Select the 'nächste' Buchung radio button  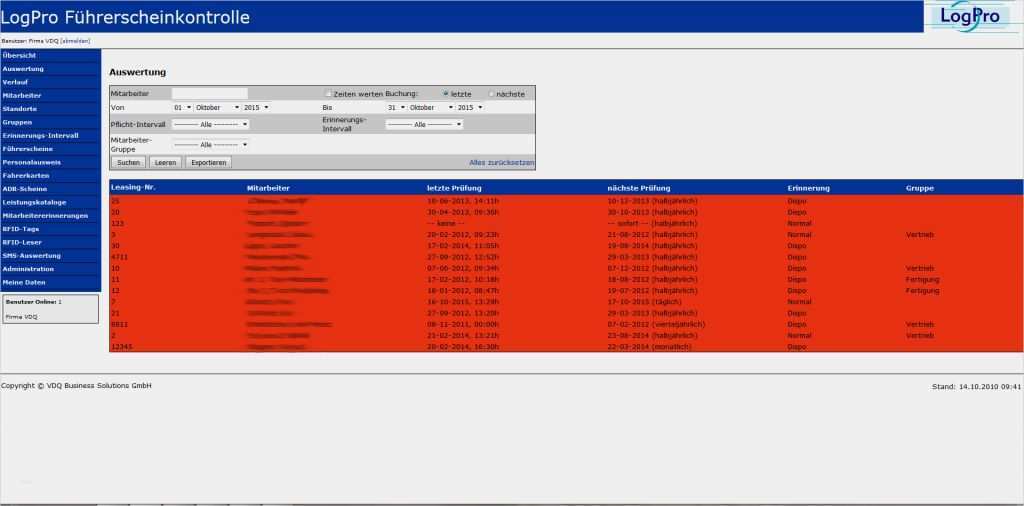(491, 94)
